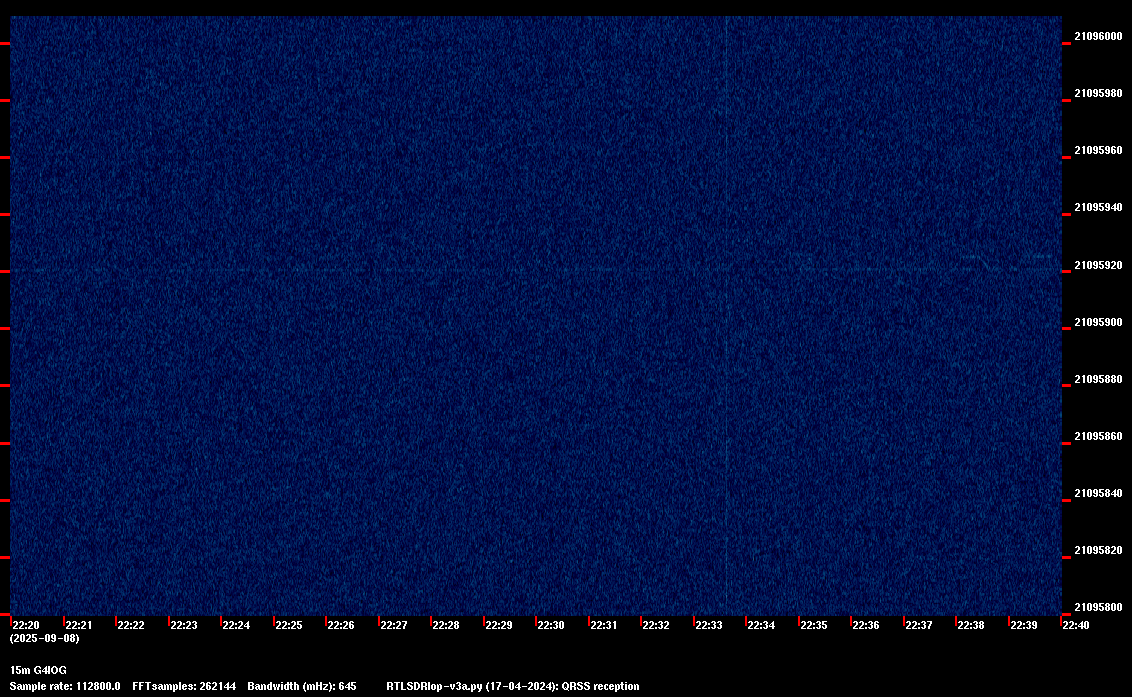Screen dimensions: 1132x697
Task: Click the 22:37 time axis label
Action: (x=918, y=625)
